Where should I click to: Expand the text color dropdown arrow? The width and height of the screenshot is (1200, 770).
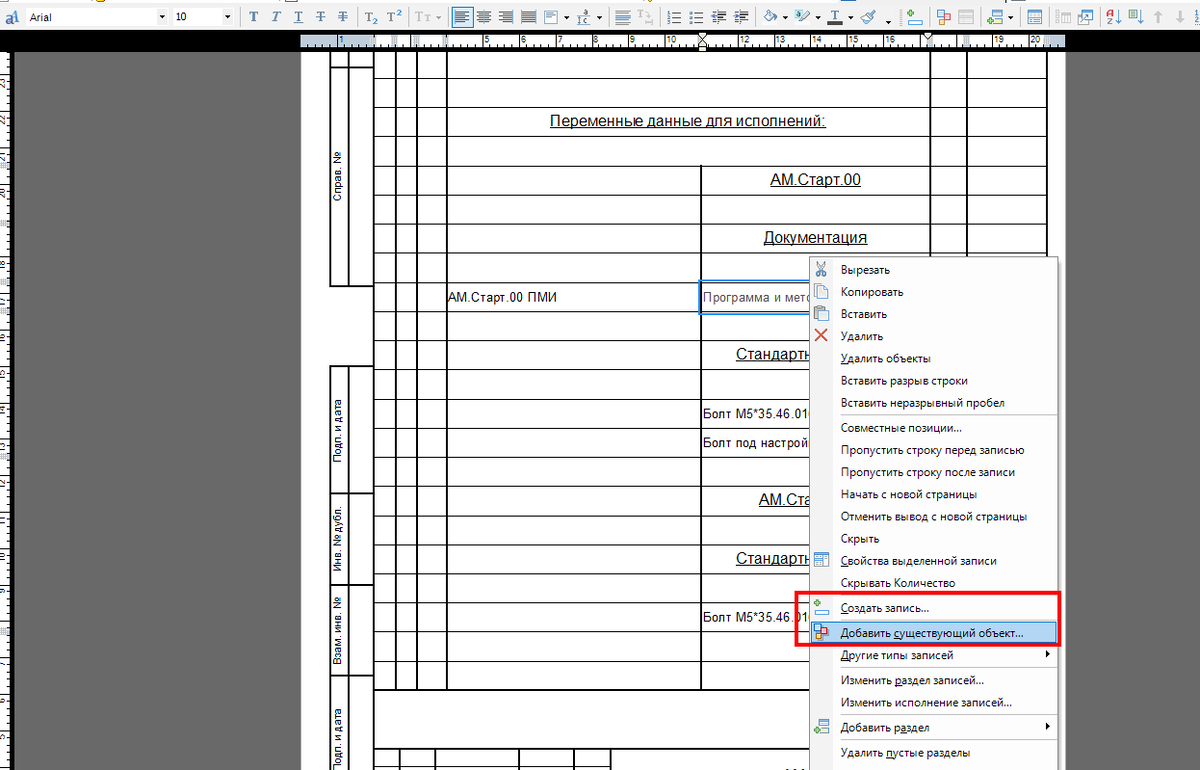850,17
